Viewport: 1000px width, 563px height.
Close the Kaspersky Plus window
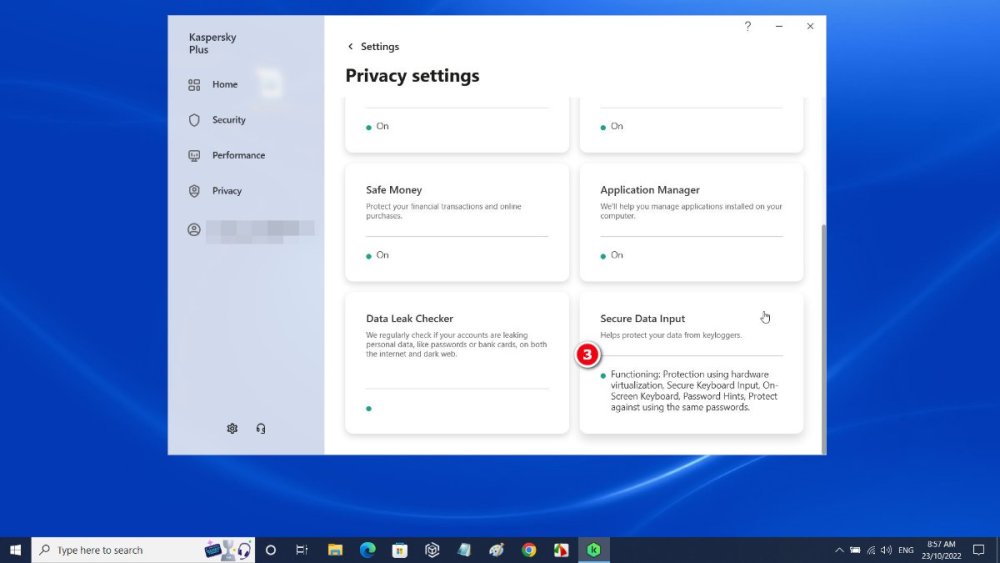[x=810, y=26]
